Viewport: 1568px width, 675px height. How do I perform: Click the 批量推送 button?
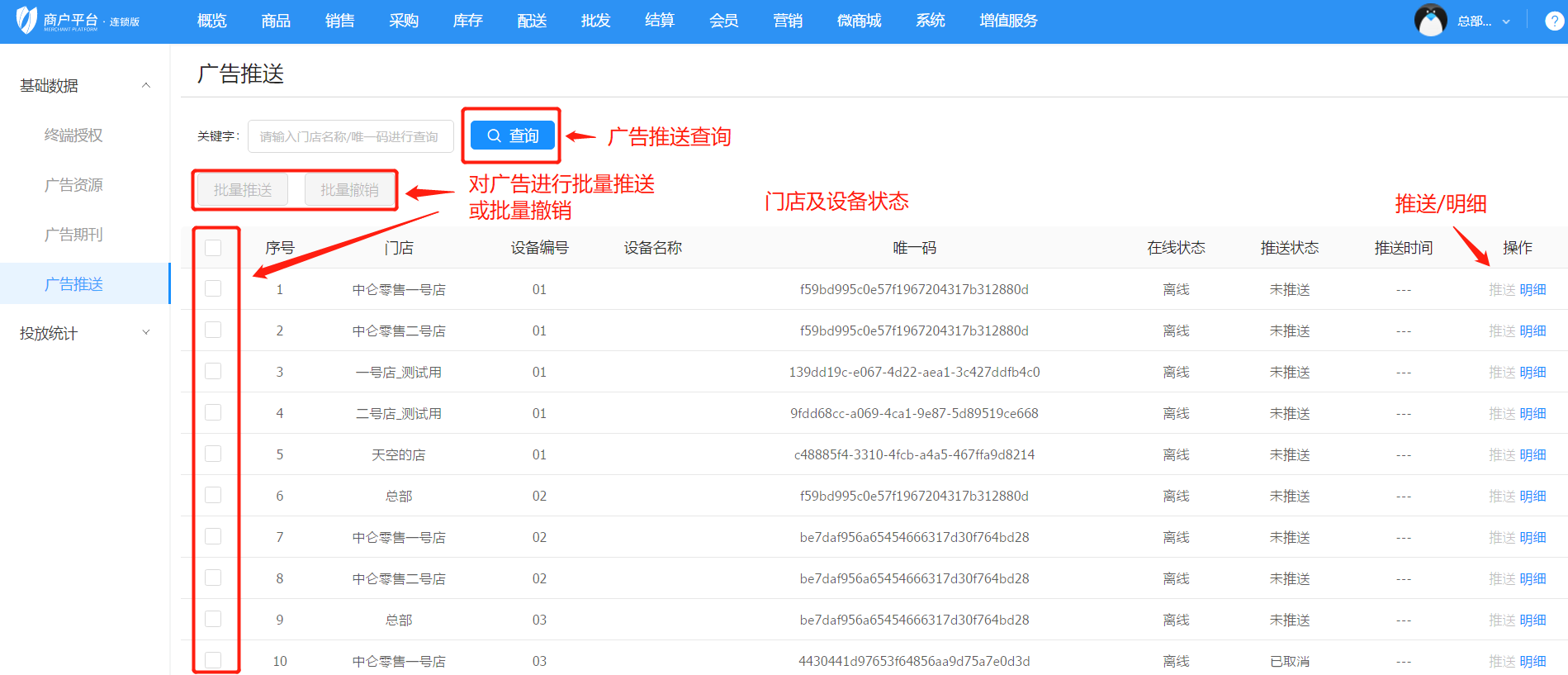pos(243,190)
